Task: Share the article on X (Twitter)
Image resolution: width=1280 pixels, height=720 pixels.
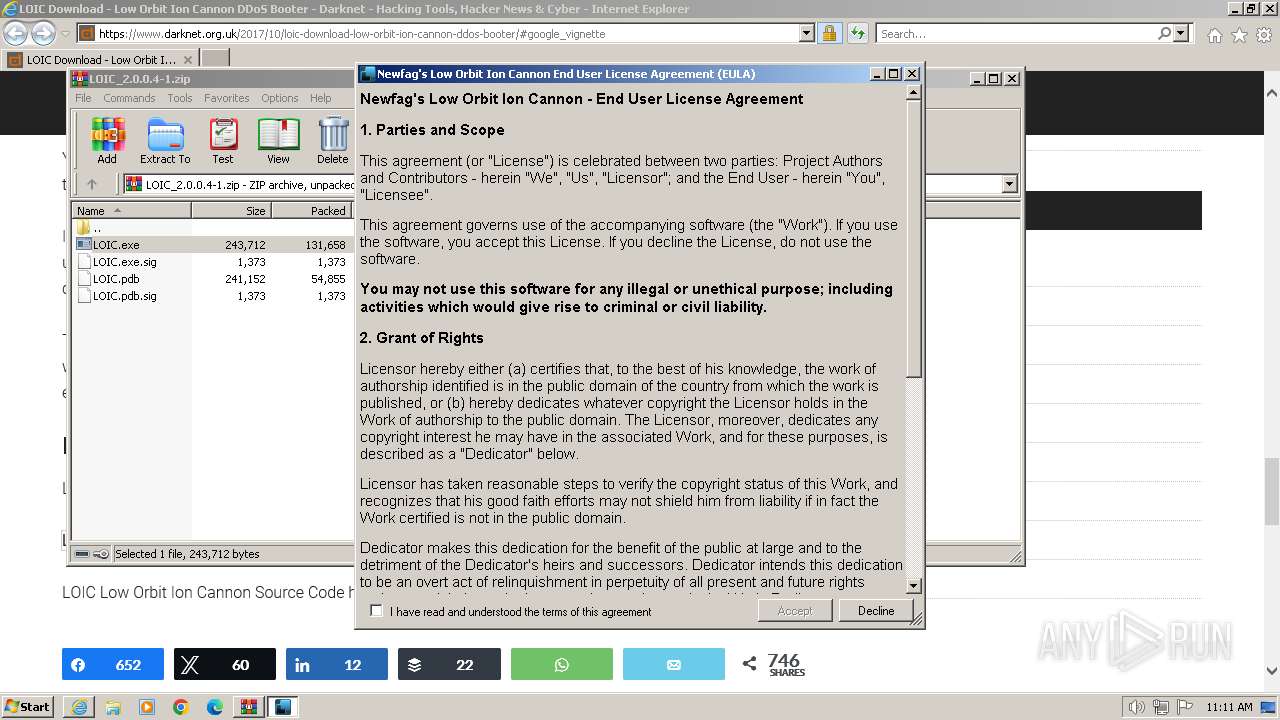Action: tap(225, 664)
